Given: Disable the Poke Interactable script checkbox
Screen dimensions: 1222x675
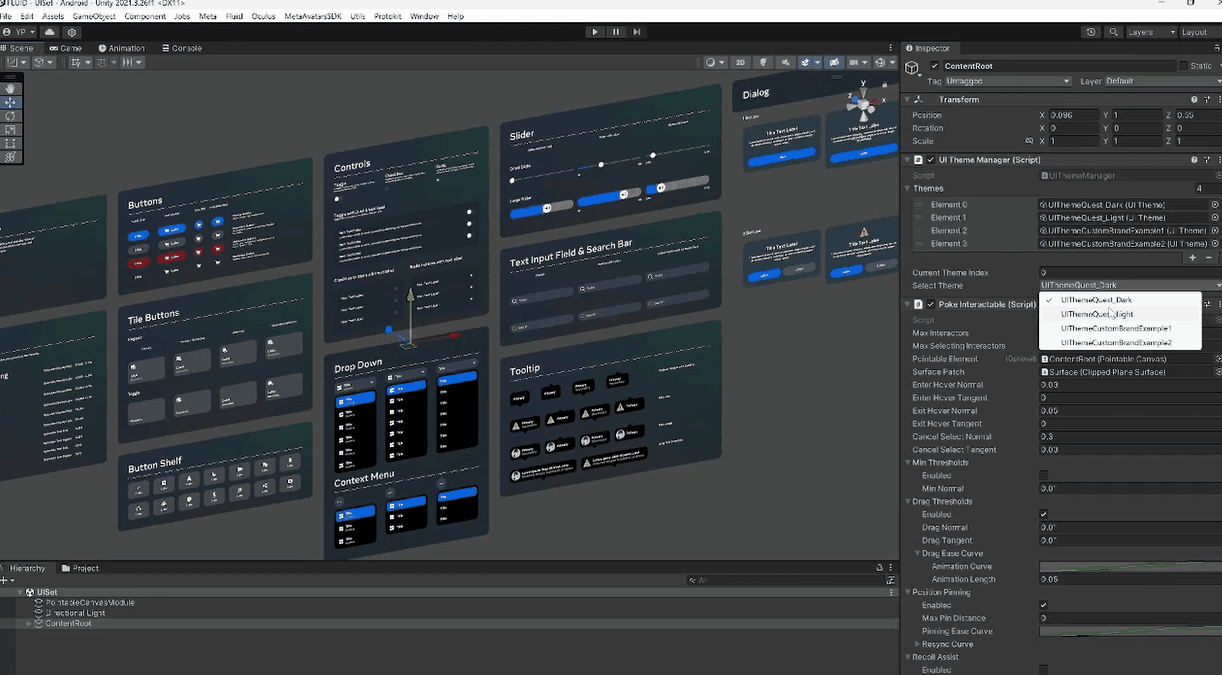Looking at the screenshot, I should 931,304.
